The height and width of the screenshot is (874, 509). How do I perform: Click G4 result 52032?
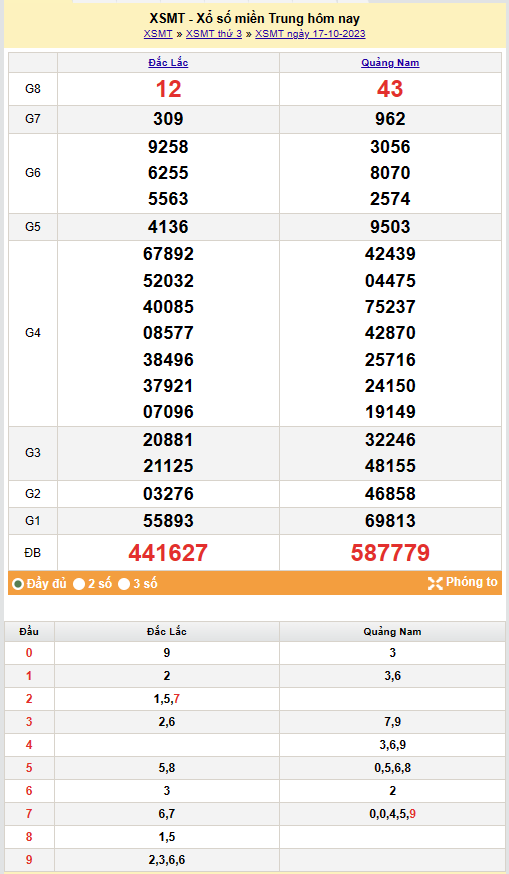pyautogui.click(x=168, y=280)
